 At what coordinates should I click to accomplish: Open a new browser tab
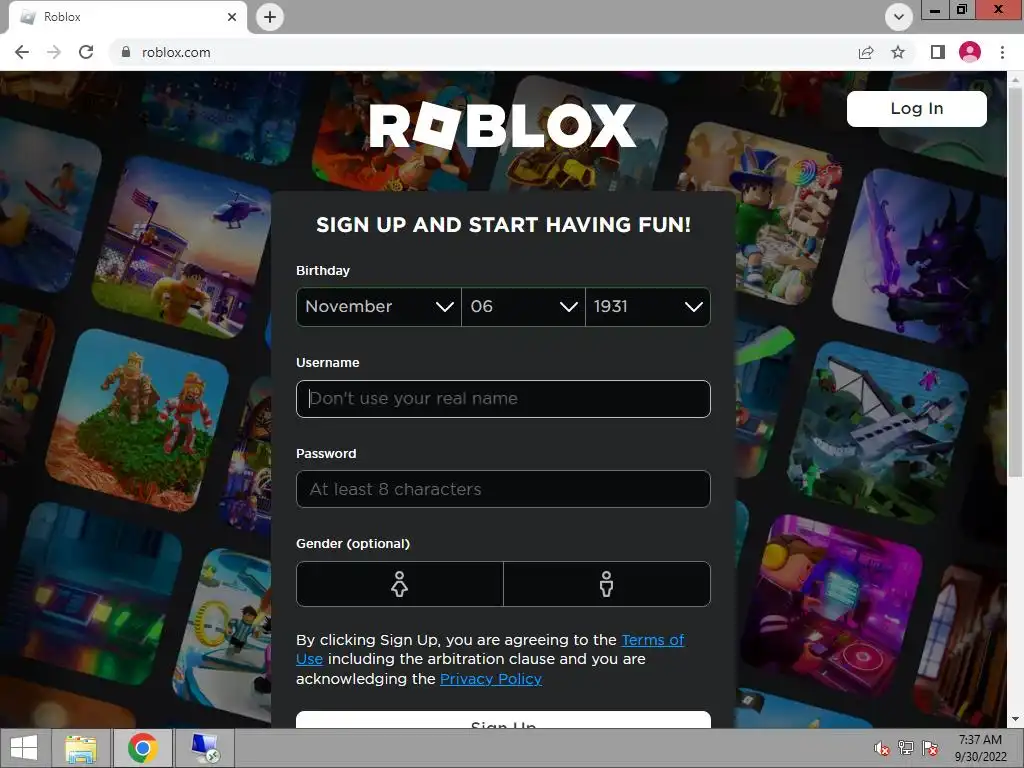pos(270,17)
